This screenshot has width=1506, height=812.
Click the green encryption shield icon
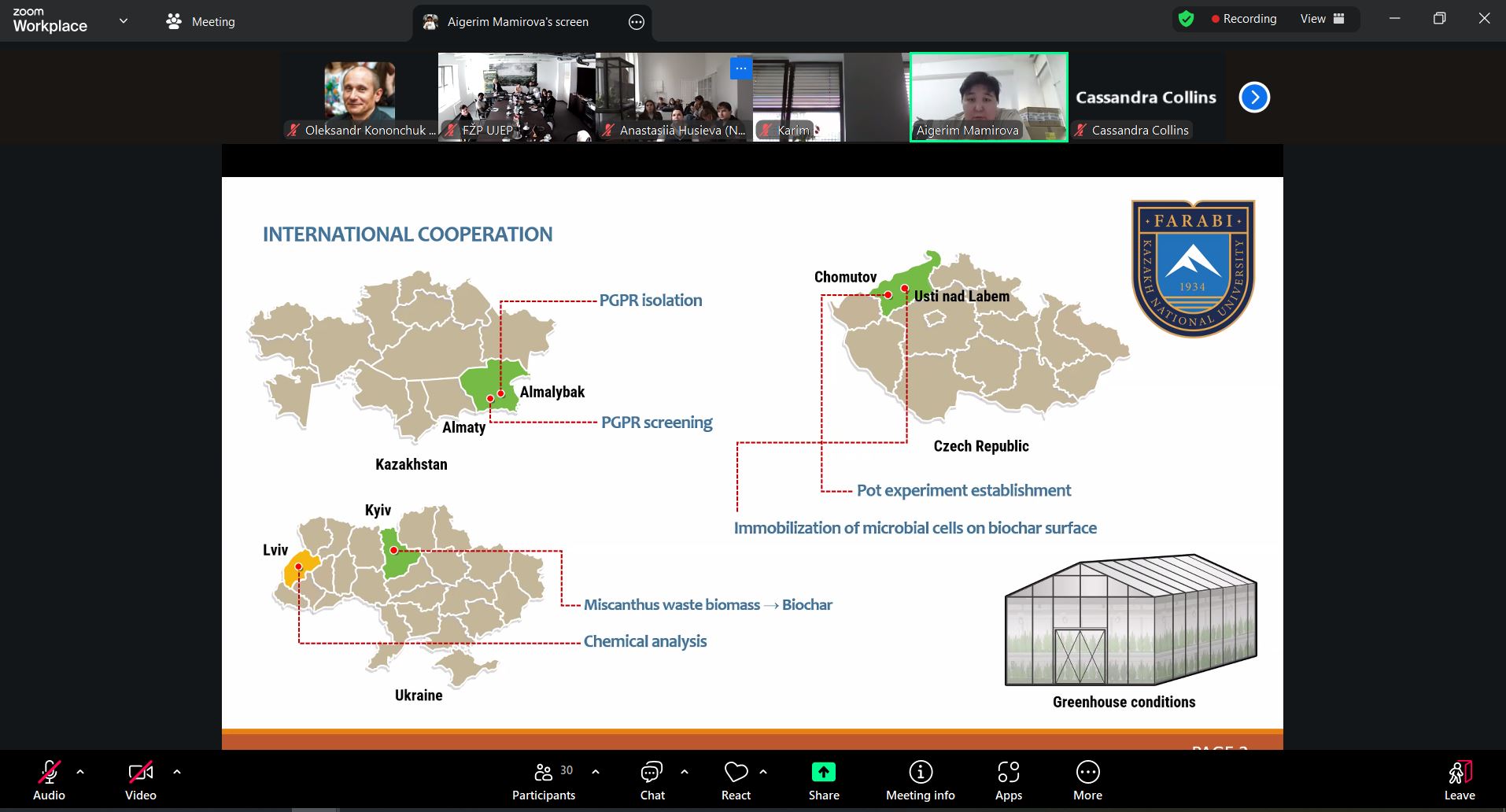point(1187,19)
